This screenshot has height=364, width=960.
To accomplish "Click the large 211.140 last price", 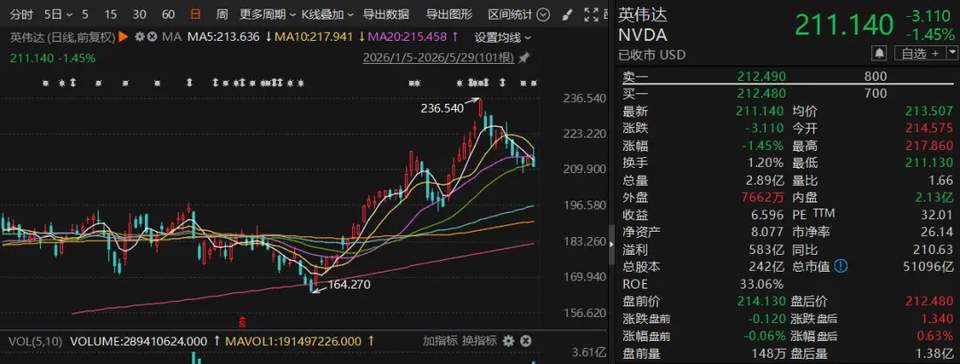I will tap(844, 25).
